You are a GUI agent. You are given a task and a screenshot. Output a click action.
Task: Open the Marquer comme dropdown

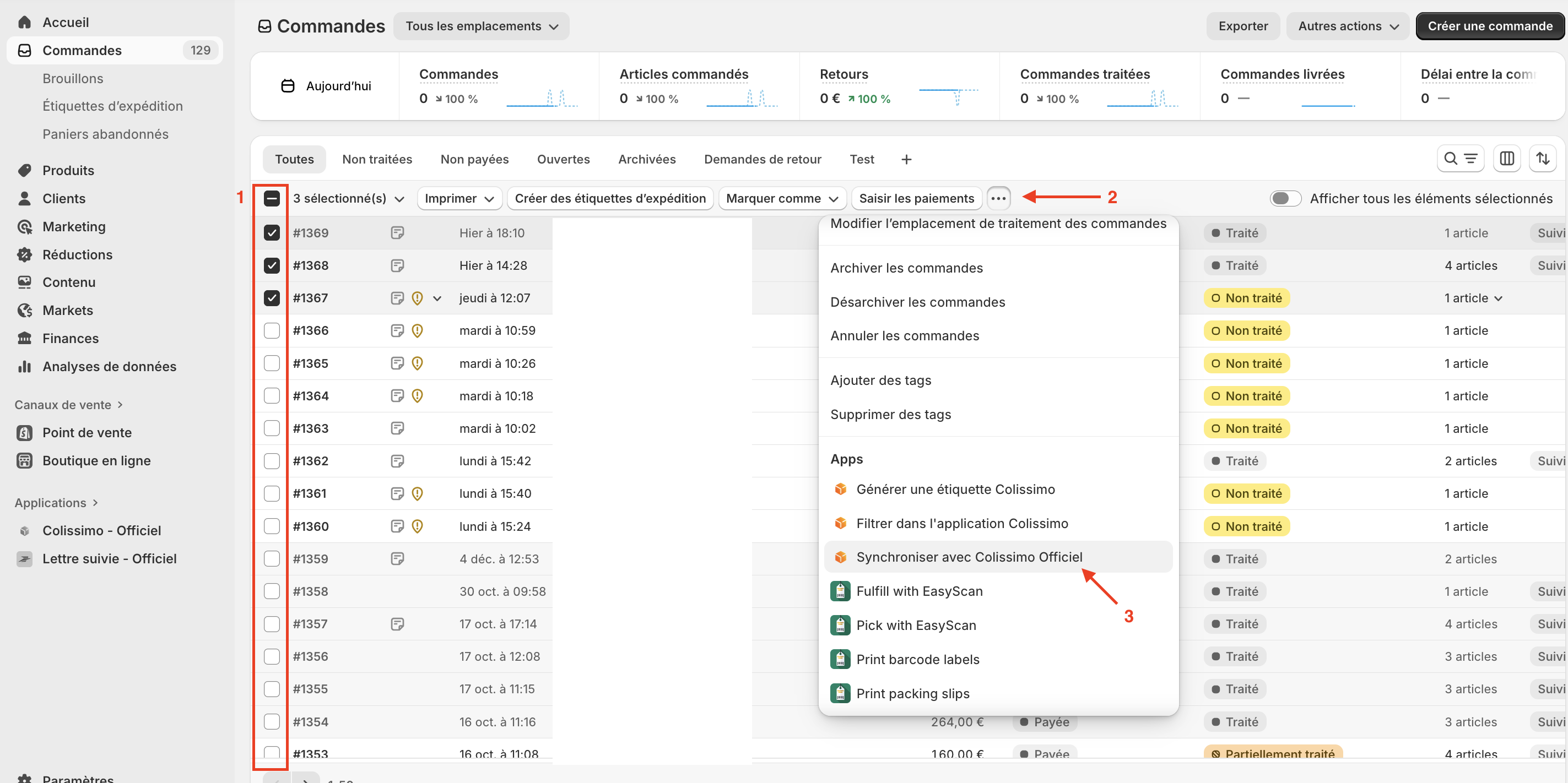(x=782, y=198)
